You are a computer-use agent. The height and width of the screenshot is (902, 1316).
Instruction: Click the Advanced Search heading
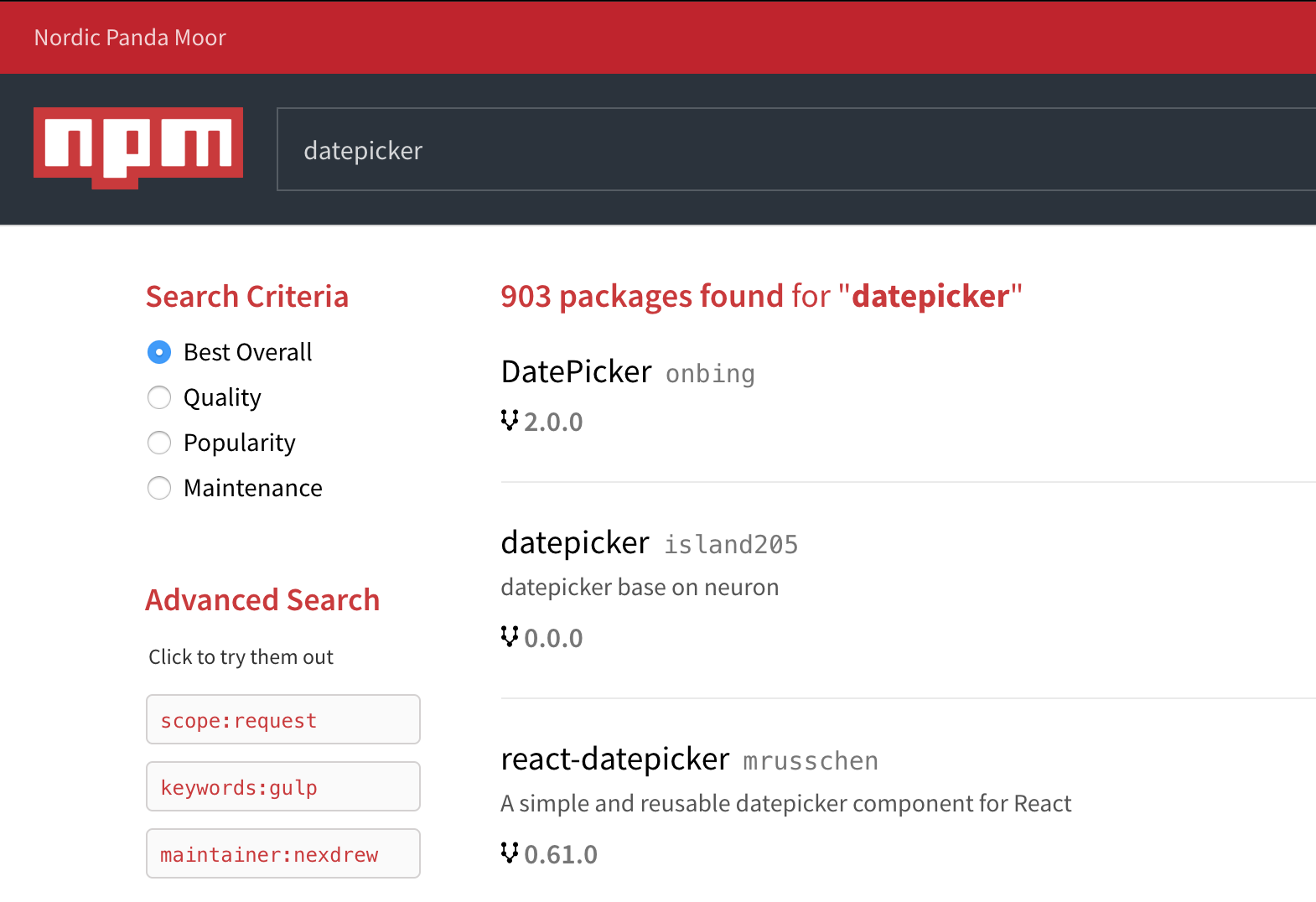click(x=262, y=599)
